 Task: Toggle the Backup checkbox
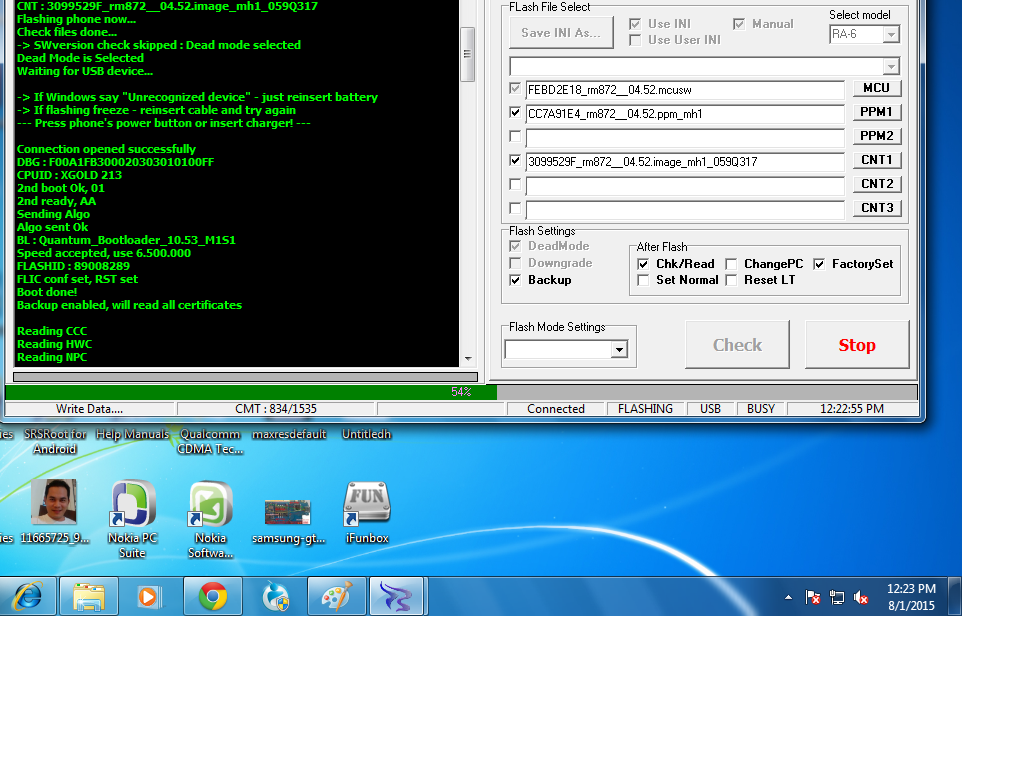click(516, 280)
